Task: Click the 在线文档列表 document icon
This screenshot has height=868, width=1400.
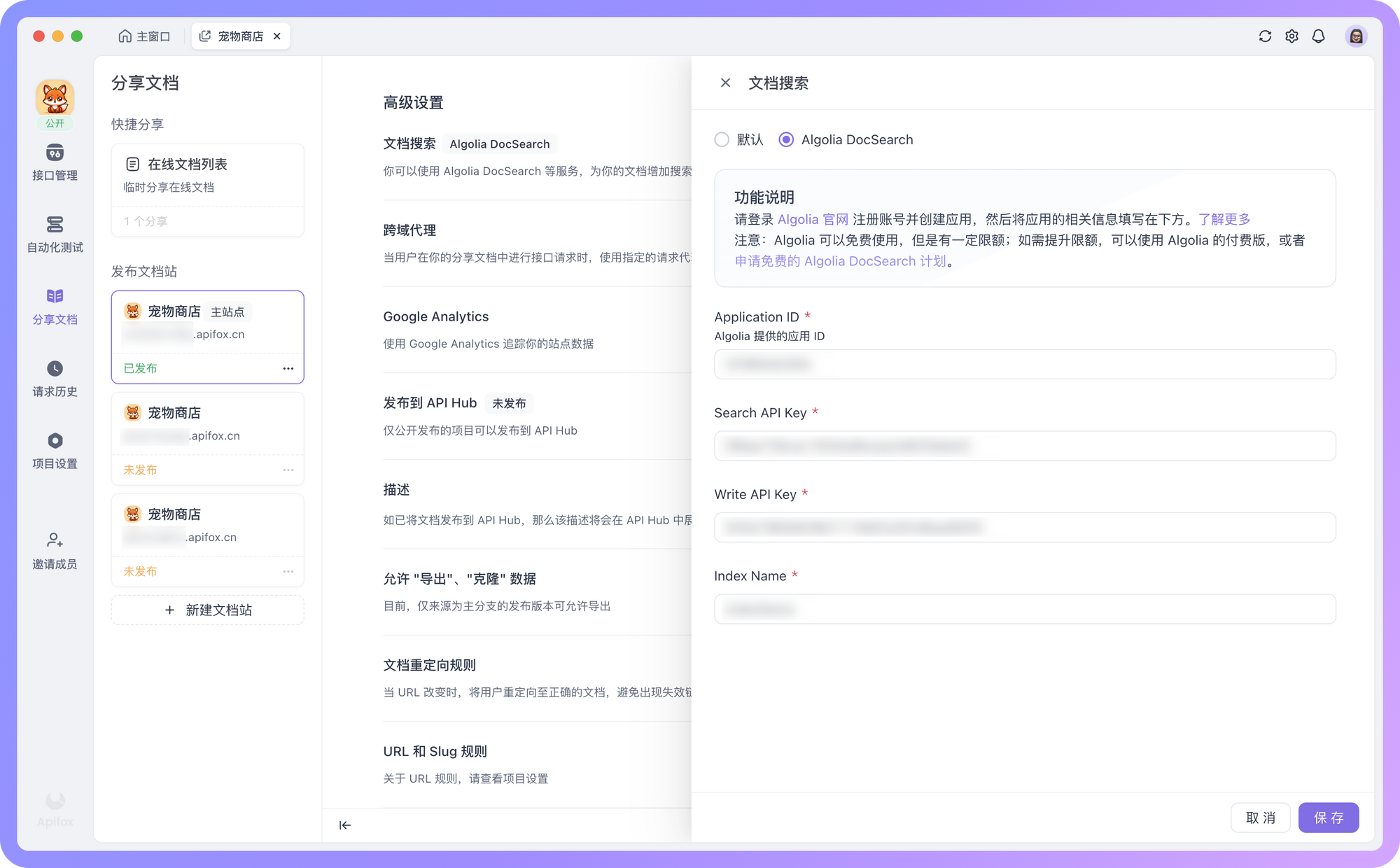Action: pyautogui.click(x=132, y=164)
